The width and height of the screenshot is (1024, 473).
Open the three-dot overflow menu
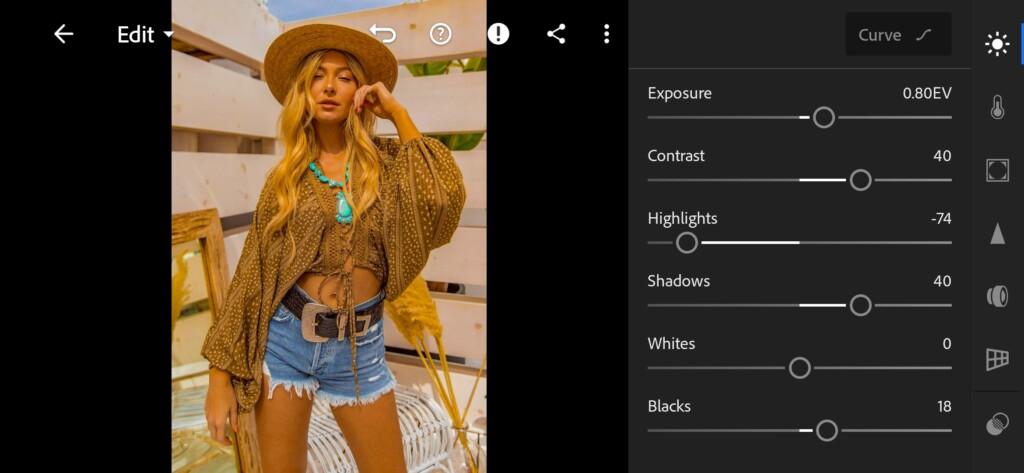(x=607, y=34)
